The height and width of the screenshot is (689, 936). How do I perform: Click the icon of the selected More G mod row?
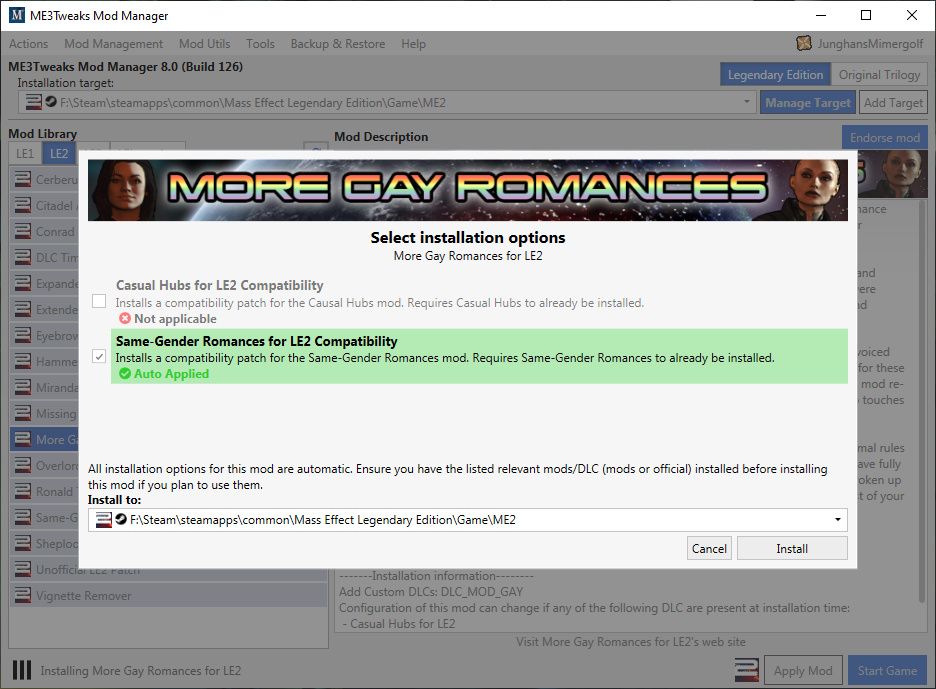pyautogui.click(x=23, y=439)
